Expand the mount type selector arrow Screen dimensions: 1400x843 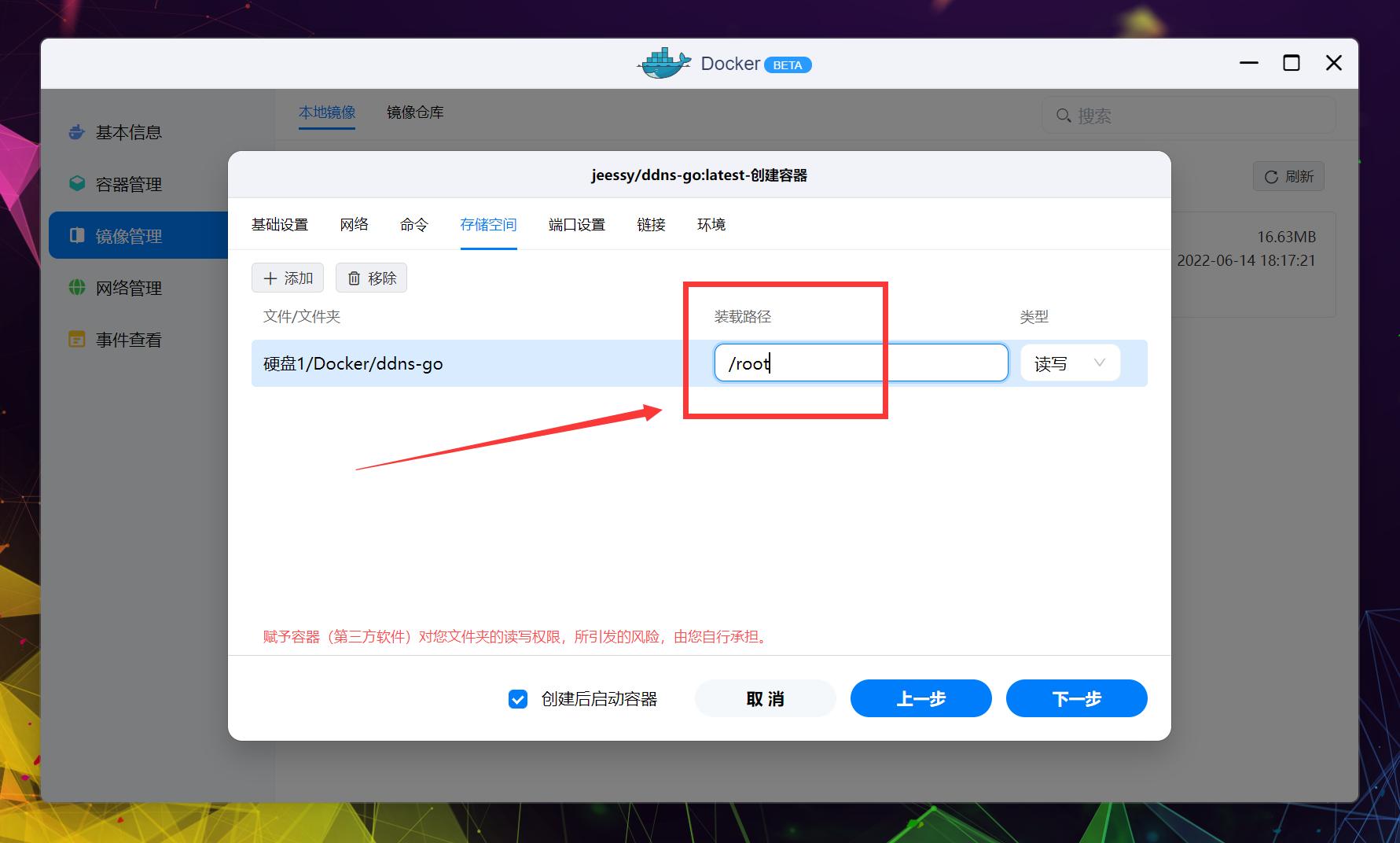tap(1099, 363)
